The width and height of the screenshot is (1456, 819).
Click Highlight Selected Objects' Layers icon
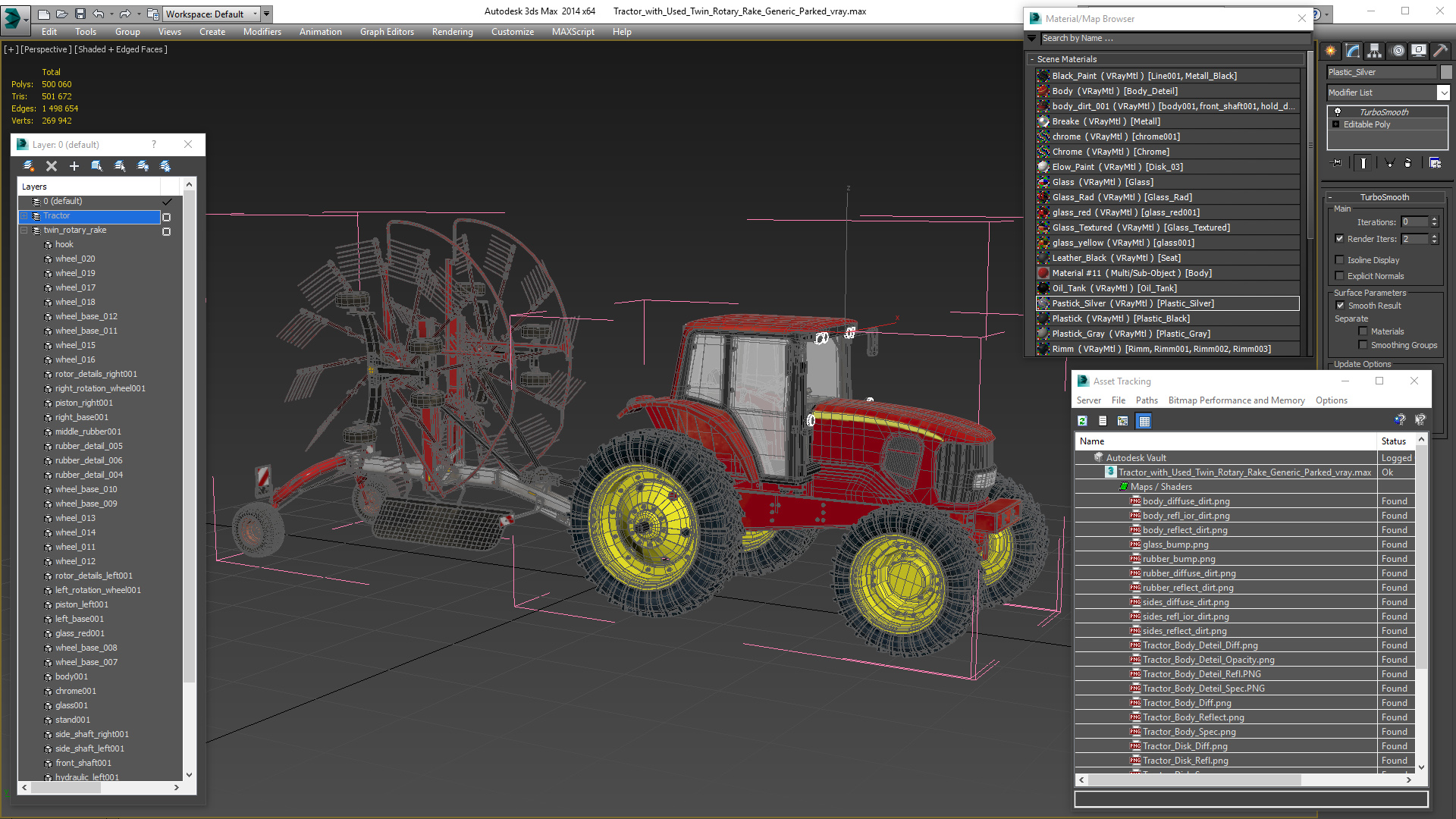coord(120,166)
